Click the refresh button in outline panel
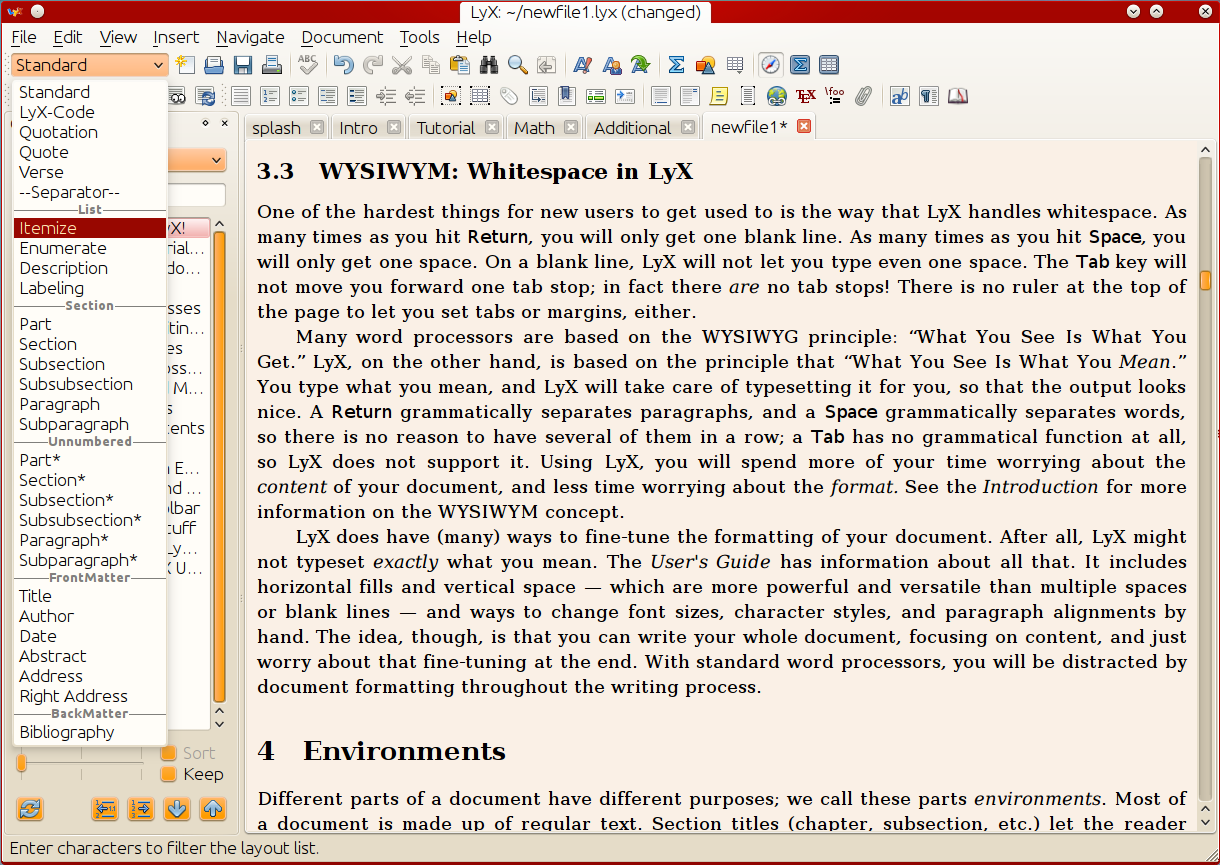The width and height of the screenshot is (1220, 865). pos(30,809)
